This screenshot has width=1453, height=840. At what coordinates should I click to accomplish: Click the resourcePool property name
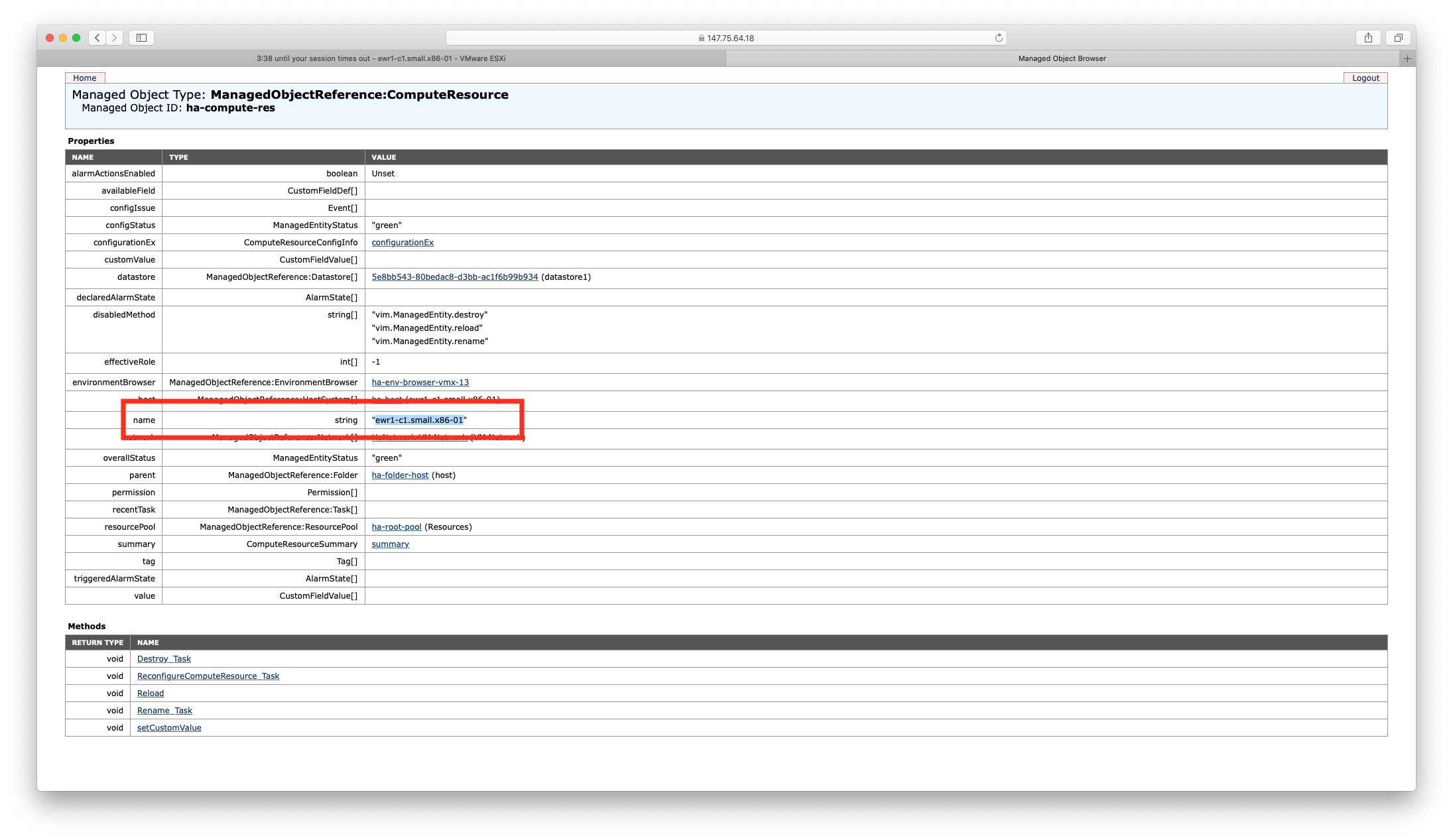[129, 527]
